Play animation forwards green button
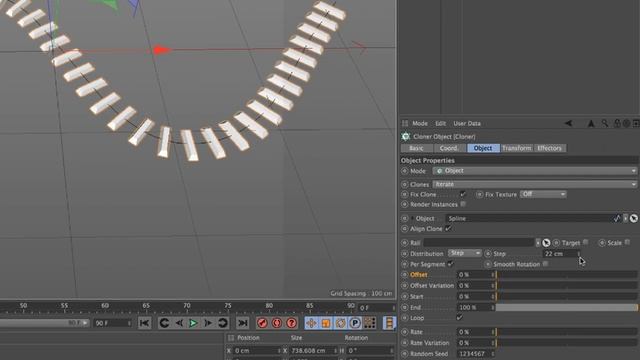The height and width of the screenshot is (360, 640). coord(193,323)
